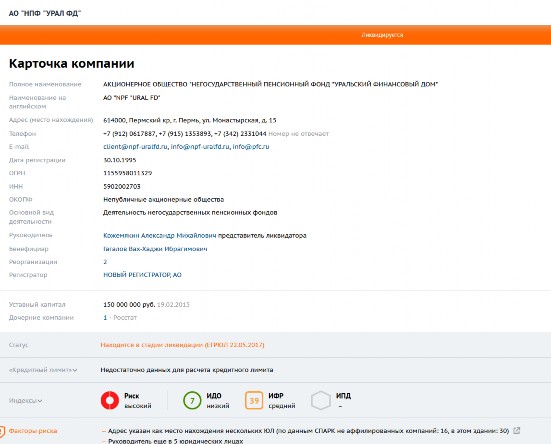Click the Факторы риска section label
The width and height of the screenshot is (551, 444).
point(33,431)
